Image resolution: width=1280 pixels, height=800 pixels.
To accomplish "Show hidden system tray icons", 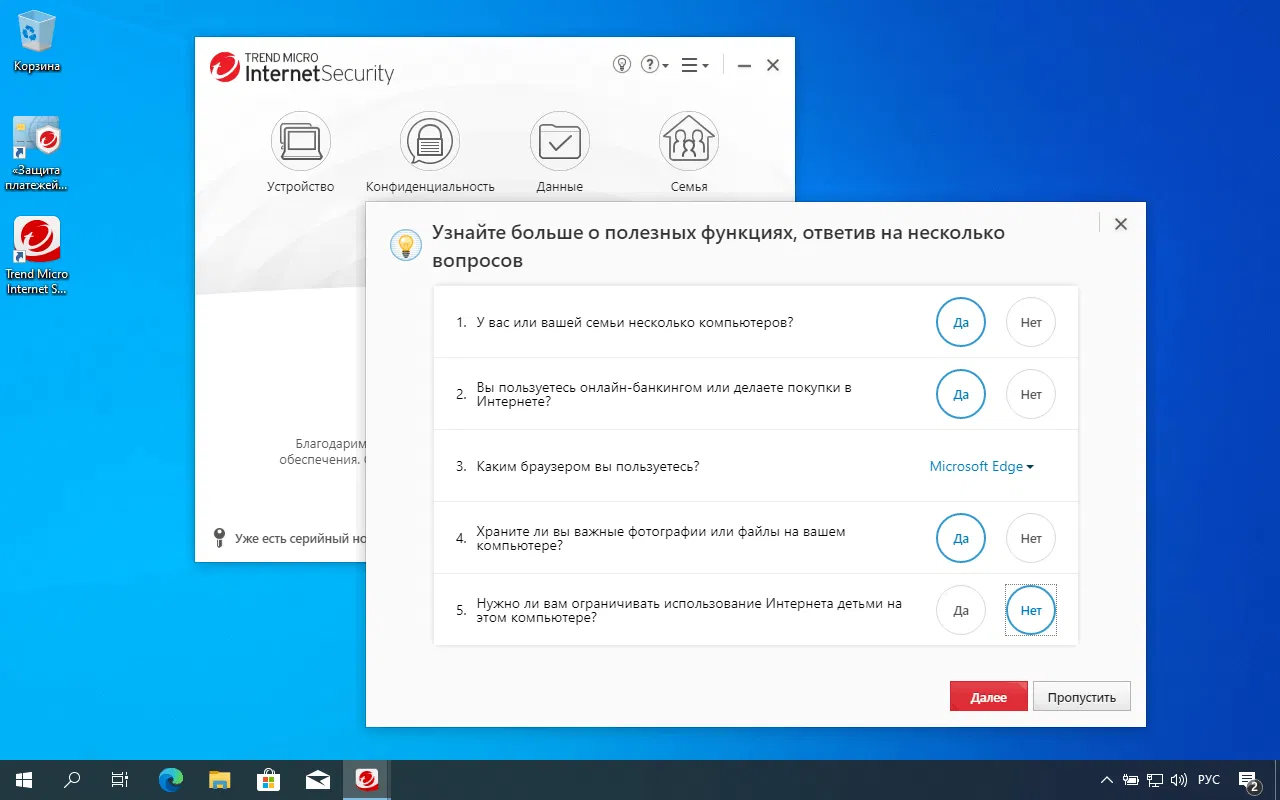I will (1107, 780).
